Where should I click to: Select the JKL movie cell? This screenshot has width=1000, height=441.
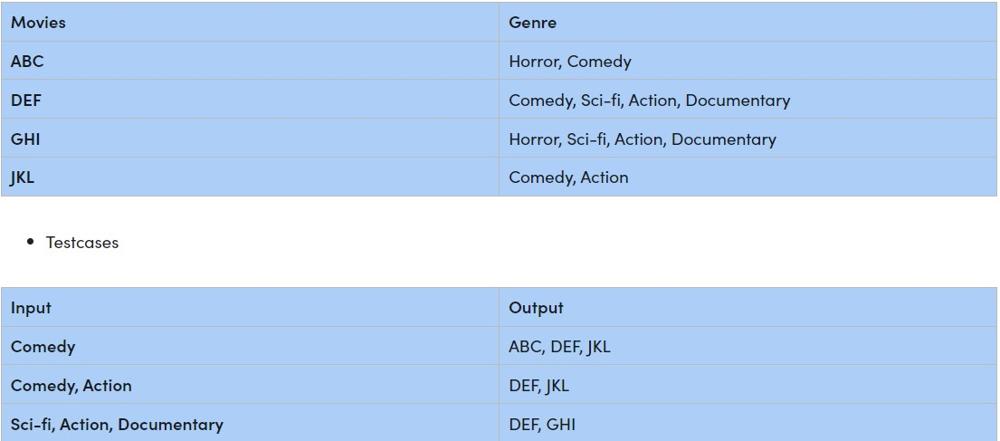[x=250, y=177]
